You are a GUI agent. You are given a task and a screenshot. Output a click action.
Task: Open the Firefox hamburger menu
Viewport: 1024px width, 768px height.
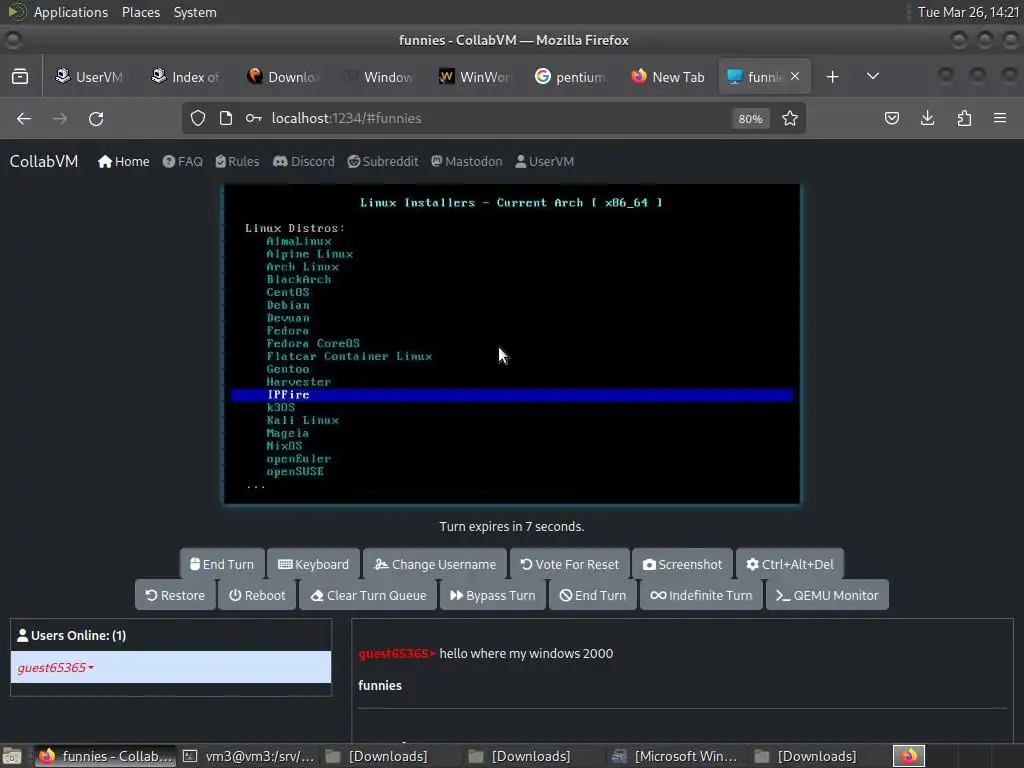click(1000, 118)
